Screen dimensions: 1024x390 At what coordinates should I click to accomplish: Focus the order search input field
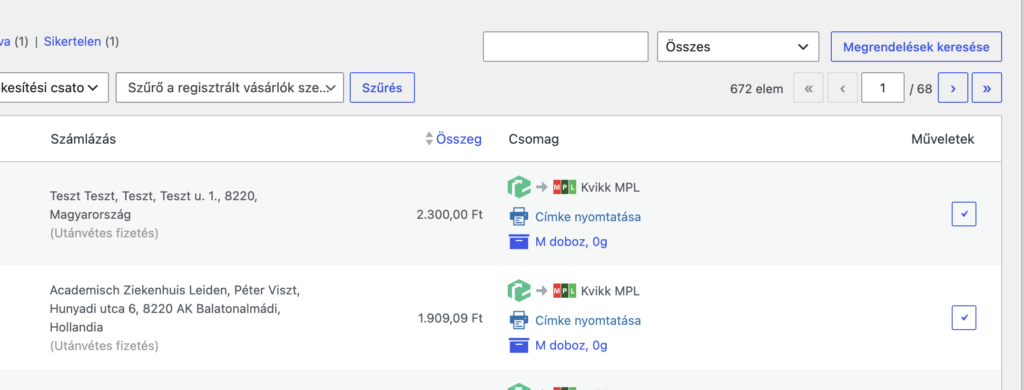[x=566, y=47]
